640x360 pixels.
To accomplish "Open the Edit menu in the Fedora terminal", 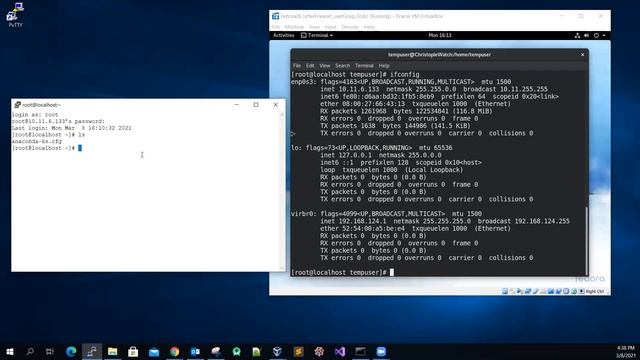I will (310, 65).
